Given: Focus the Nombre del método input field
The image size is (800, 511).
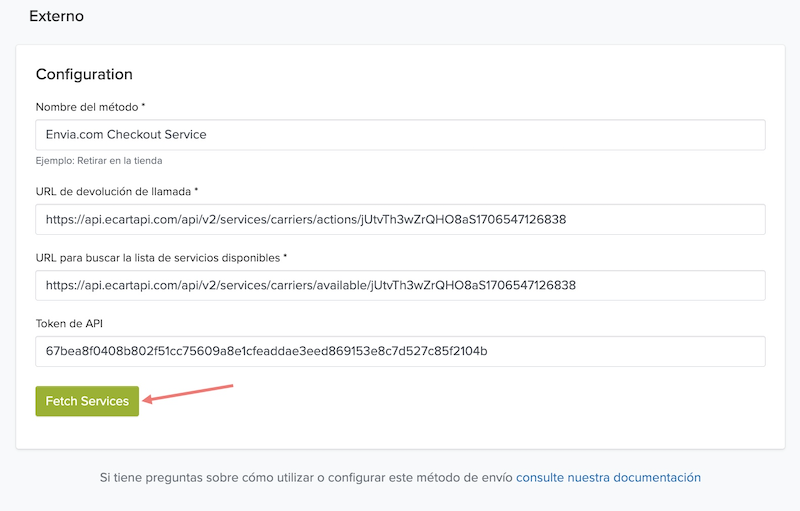Looking at the screenshot, I should [400, 135].
